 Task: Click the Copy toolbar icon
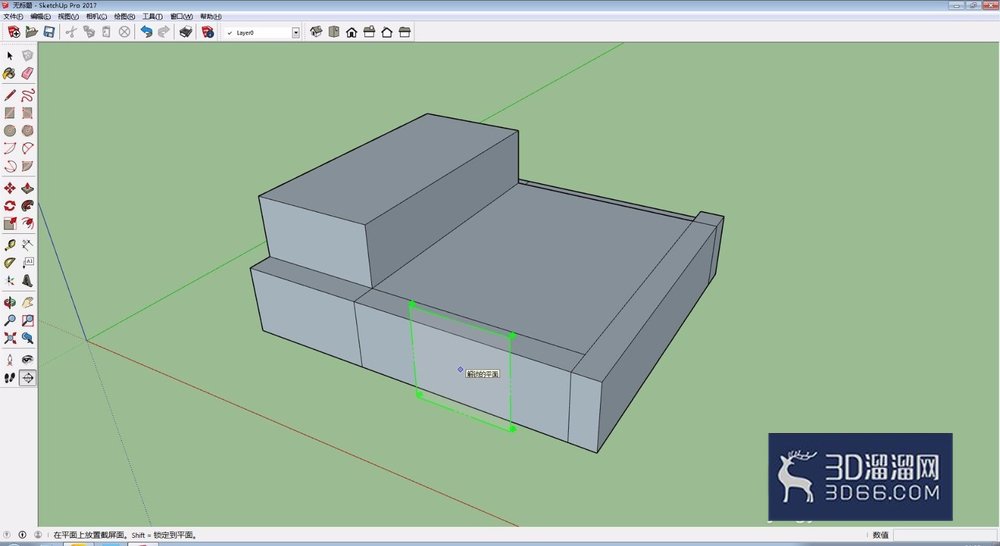[89, 32]
